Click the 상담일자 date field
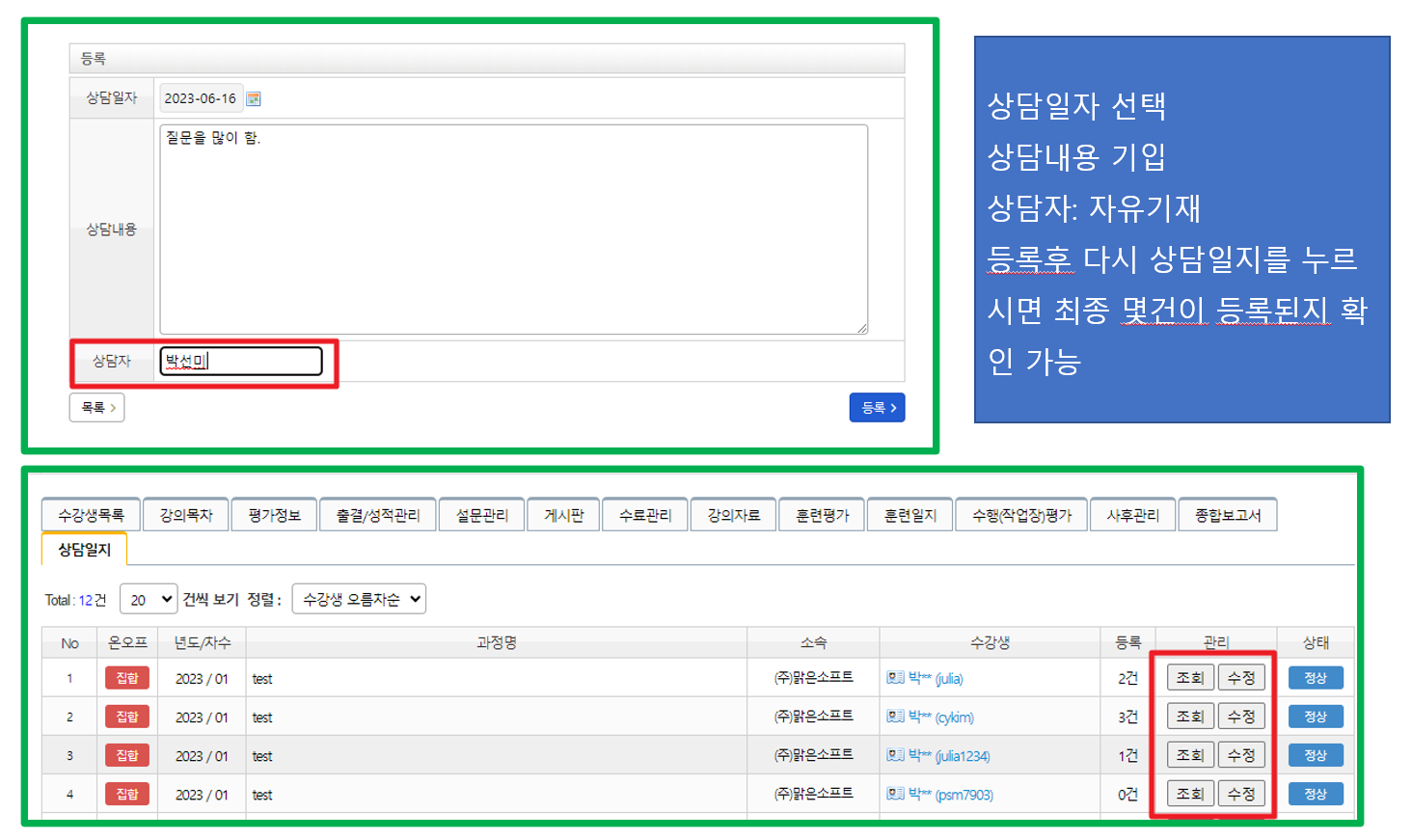 pyautogui.click(x=200, y=98)
